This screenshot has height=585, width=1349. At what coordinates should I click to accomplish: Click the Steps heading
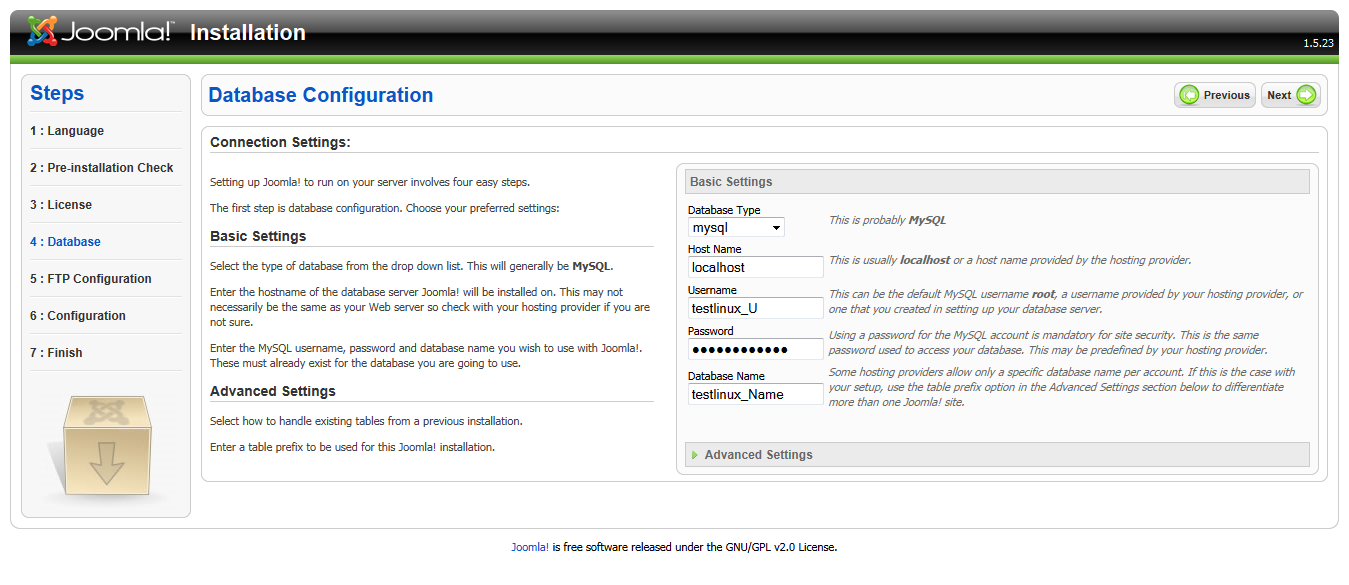tap(57, 93)
